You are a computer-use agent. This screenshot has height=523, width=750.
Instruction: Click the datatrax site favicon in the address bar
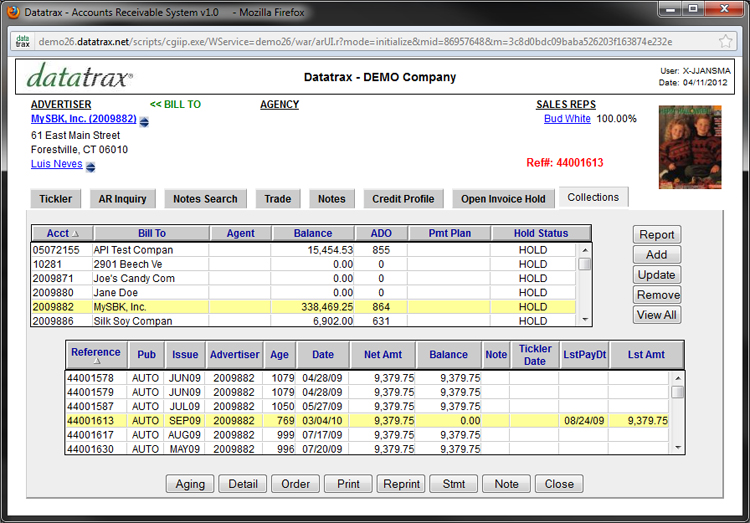pos(22,41)
